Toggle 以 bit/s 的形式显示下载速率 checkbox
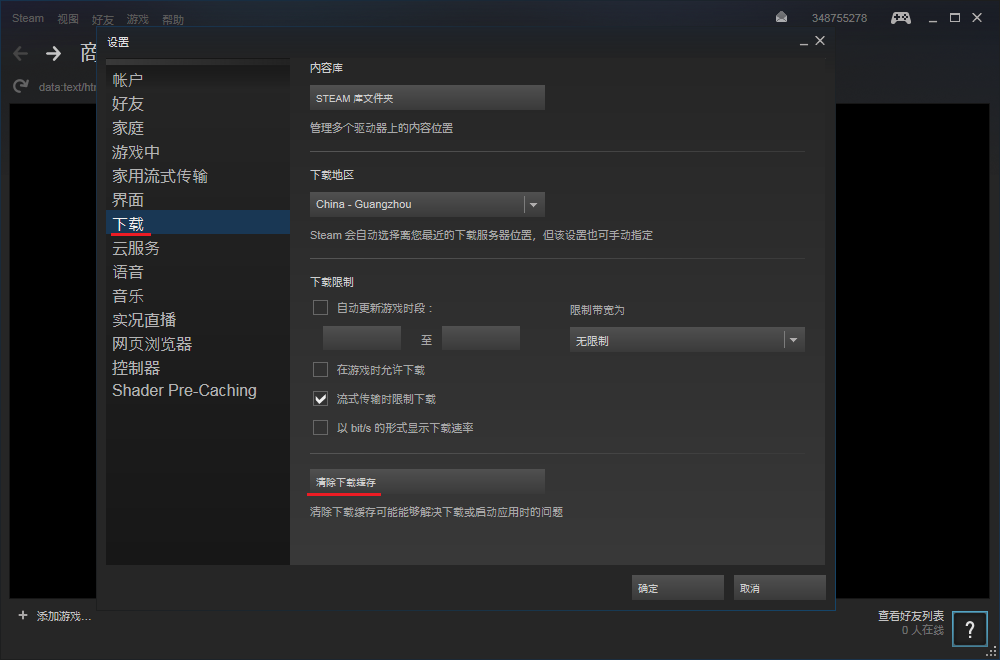The width and height of the screenshot is (1000, 660). 320,427
